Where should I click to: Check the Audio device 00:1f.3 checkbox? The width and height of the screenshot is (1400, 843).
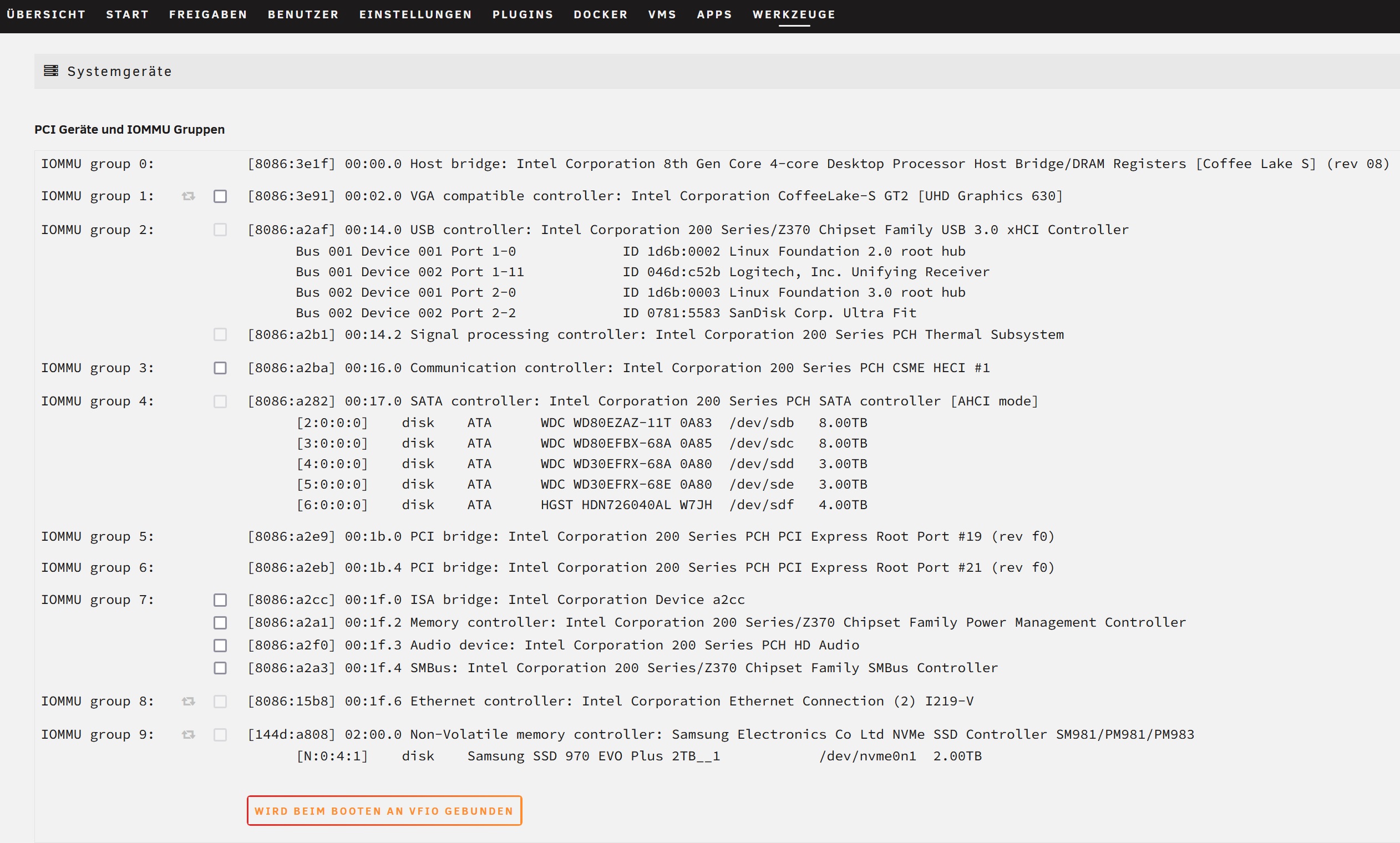point(220,646)
